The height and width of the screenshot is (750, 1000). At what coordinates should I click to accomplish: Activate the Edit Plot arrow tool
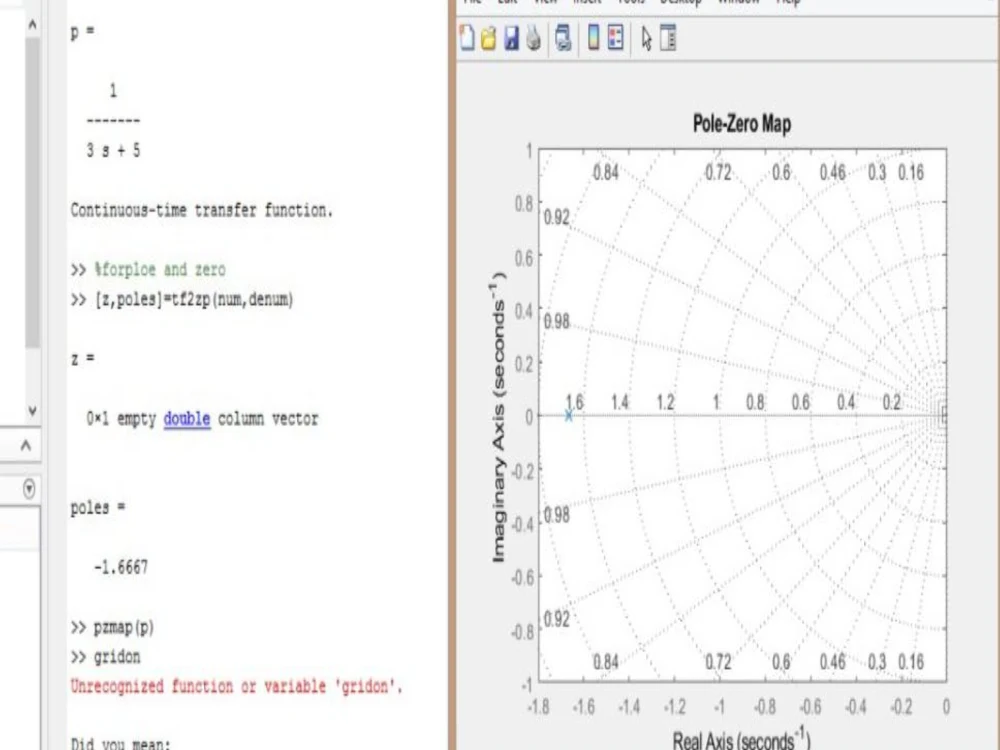pyautogui.click(x=646, y=38)
